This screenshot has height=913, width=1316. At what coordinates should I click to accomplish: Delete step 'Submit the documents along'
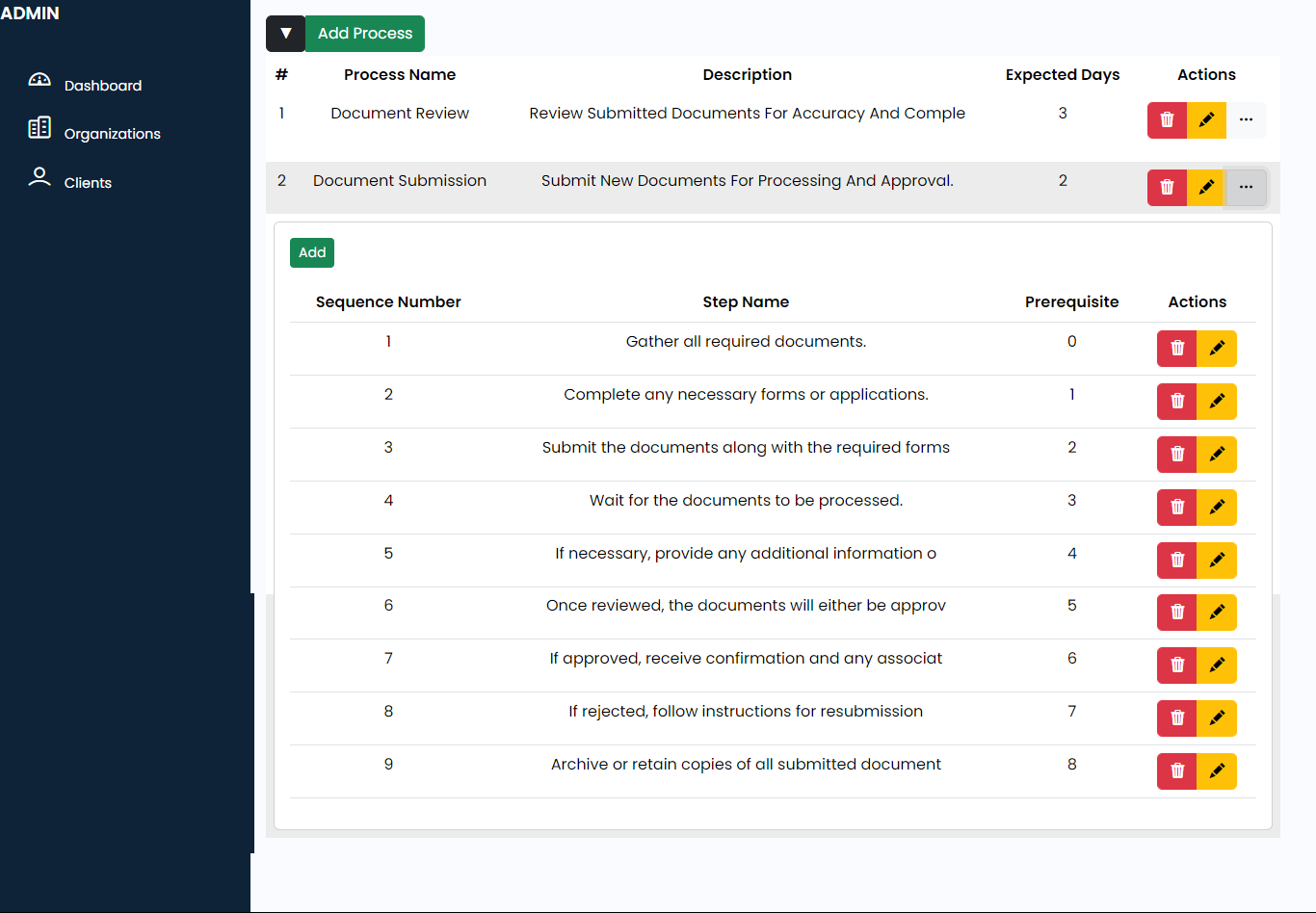coord(1176,455)
